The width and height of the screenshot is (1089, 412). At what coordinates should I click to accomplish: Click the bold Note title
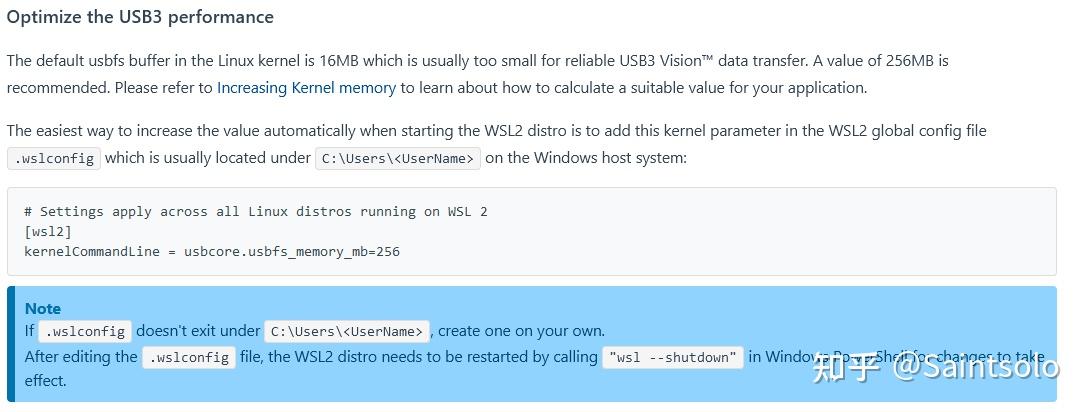43,308
